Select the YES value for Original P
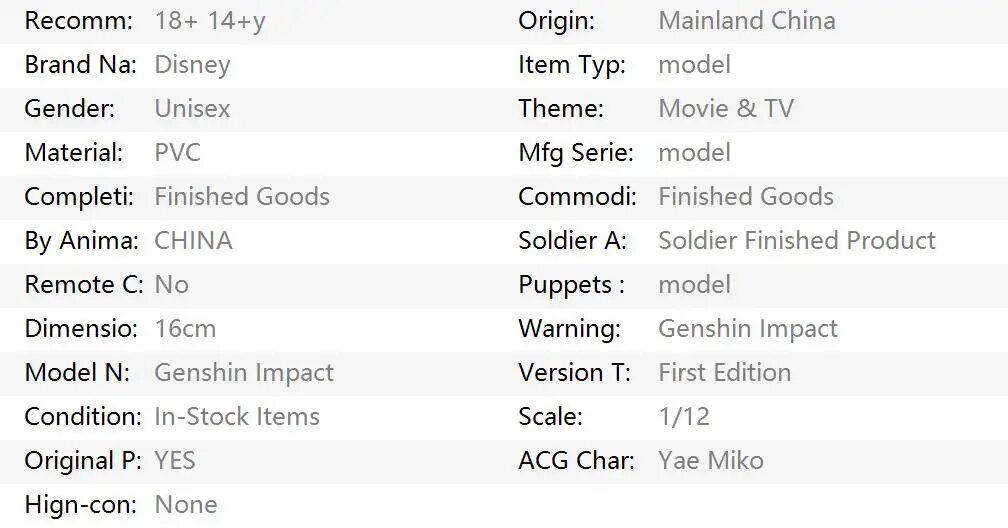The width and height of the screenshot is (1008, 528). tap(175, 460)
